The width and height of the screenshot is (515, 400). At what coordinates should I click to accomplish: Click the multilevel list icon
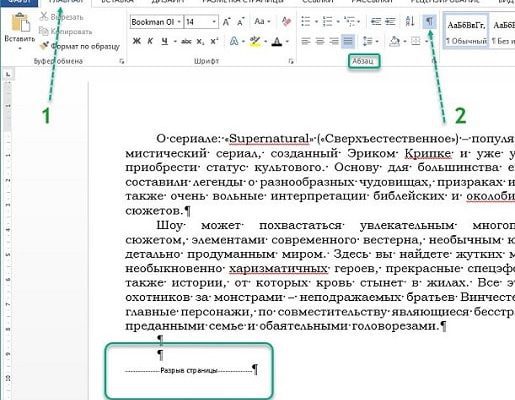coord(350,22)
